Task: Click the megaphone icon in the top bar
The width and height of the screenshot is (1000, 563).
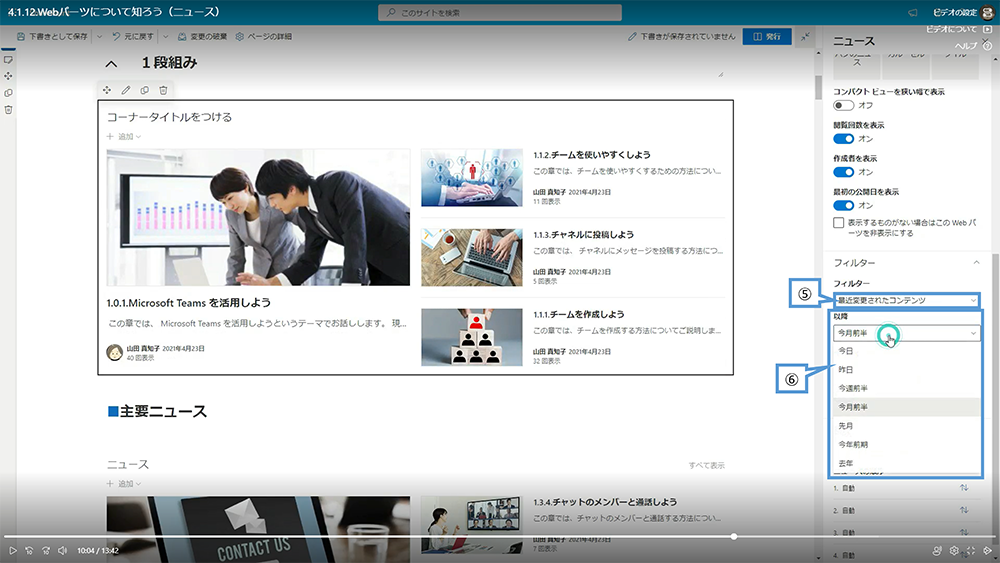Action: (913, 13)
